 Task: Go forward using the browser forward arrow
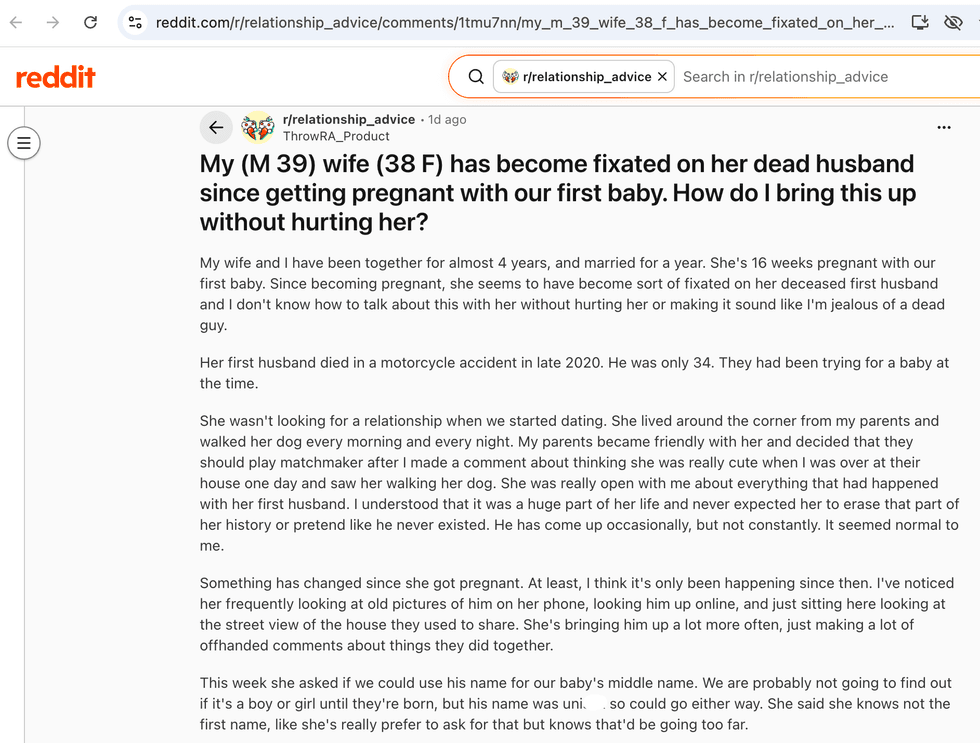coord(53,22)
